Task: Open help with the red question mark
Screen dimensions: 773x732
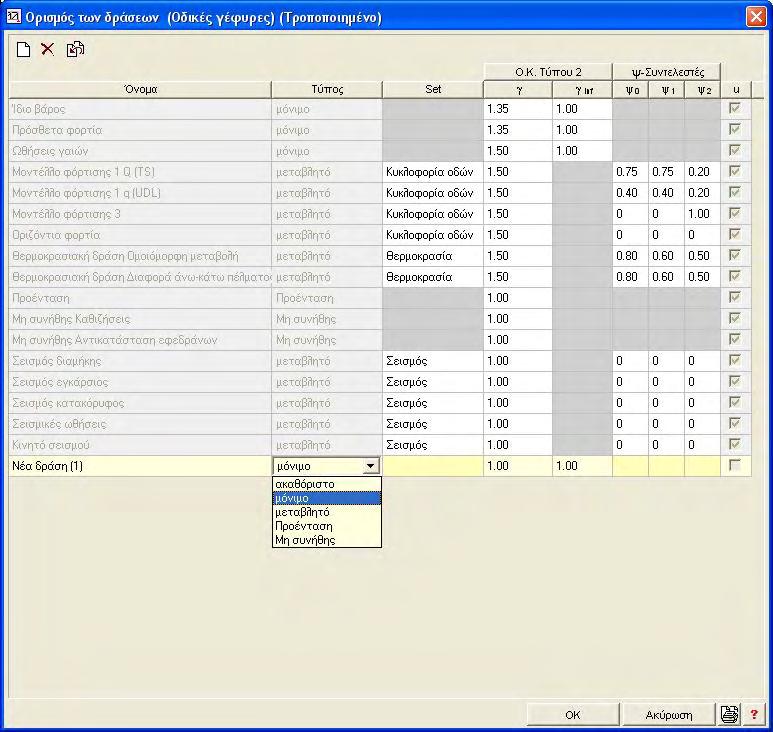Action: pyautogui.click(x=754, y=714)
